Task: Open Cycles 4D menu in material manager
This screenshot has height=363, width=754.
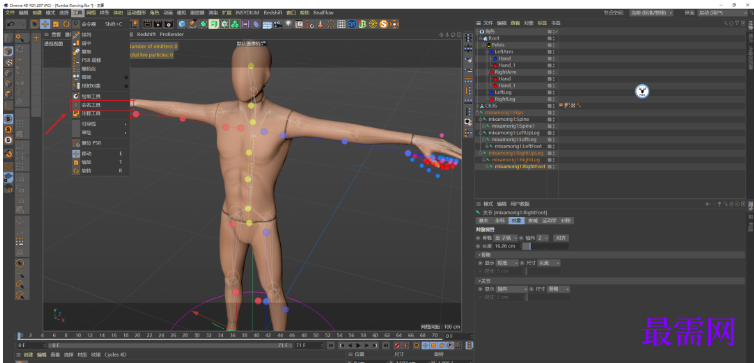Action: coord(115,355)
